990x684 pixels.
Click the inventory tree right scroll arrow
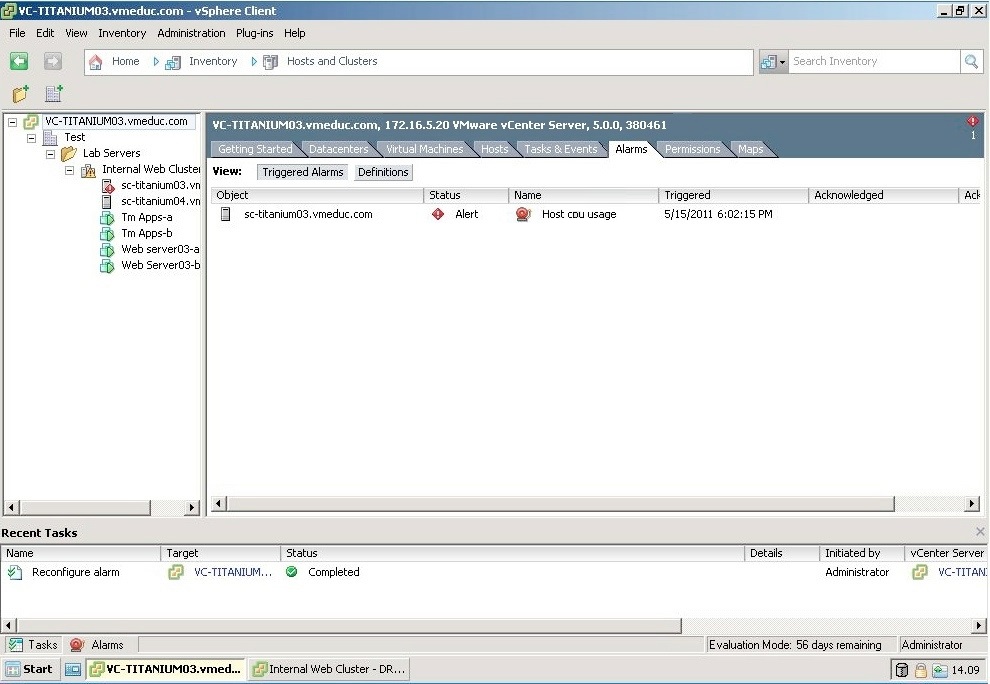(x=191, y=507)
